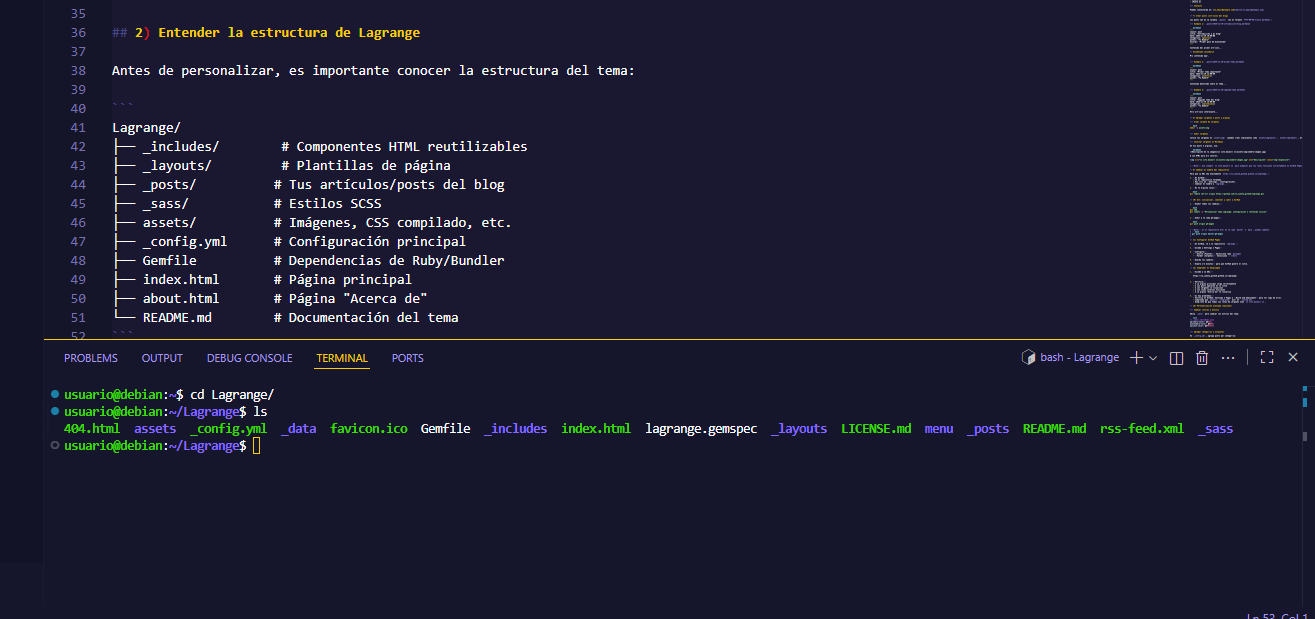Click the dot beside the 'ls' command
This screenshot has height=619, width=1315.
(55, 411)
